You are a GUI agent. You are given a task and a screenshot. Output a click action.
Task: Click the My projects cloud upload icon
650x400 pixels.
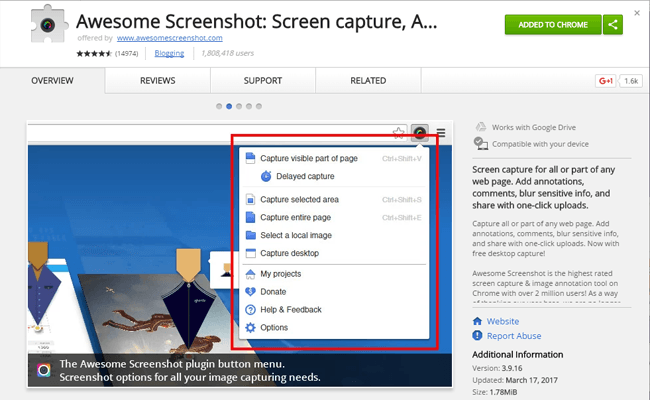250,274
